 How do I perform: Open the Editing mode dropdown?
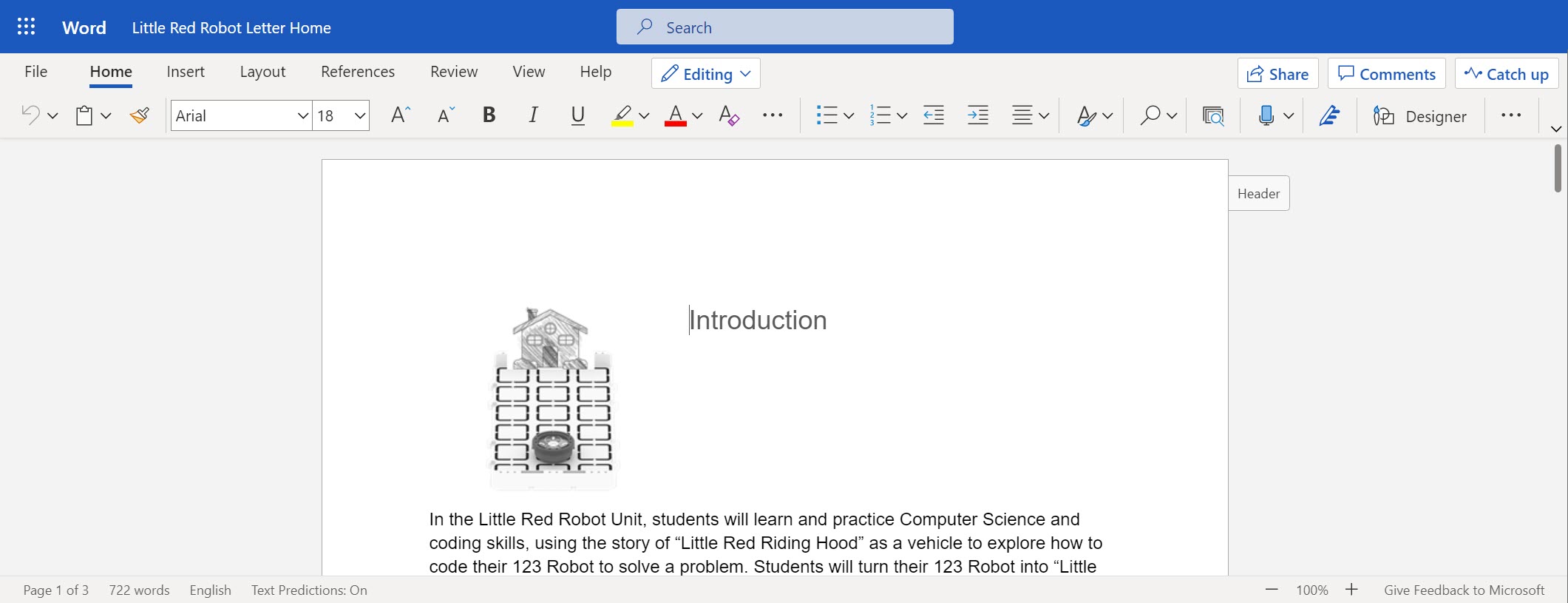705,74
